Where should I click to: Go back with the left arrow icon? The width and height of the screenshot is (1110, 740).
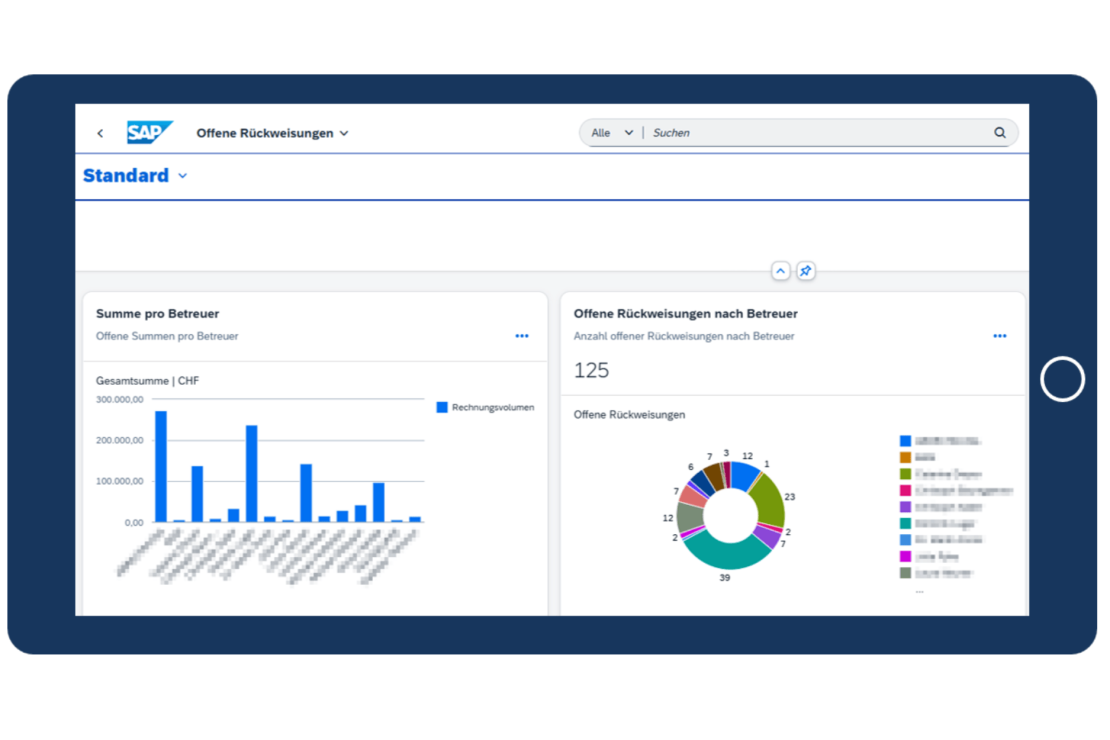click(101, 133)
